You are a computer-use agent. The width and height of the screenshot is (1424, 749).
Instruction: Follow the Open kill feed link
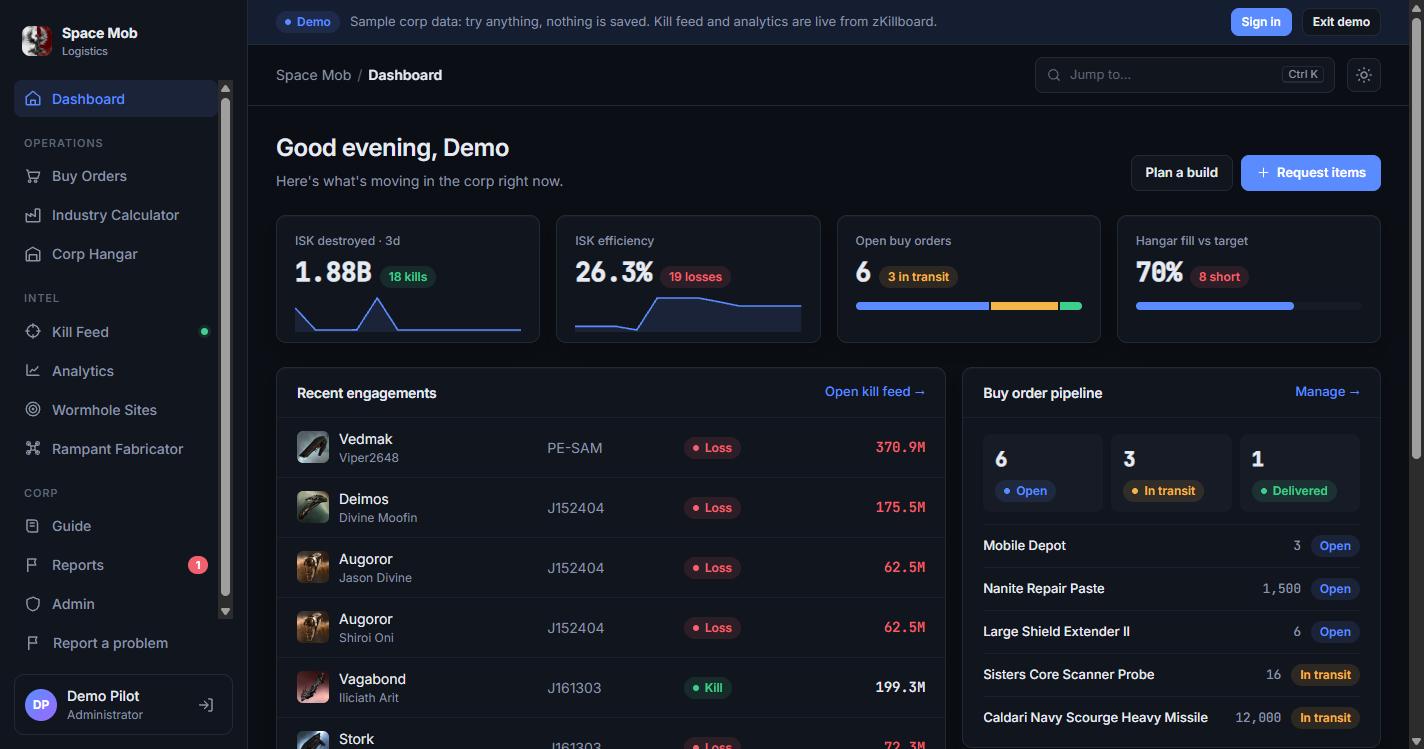click(875, 392)
